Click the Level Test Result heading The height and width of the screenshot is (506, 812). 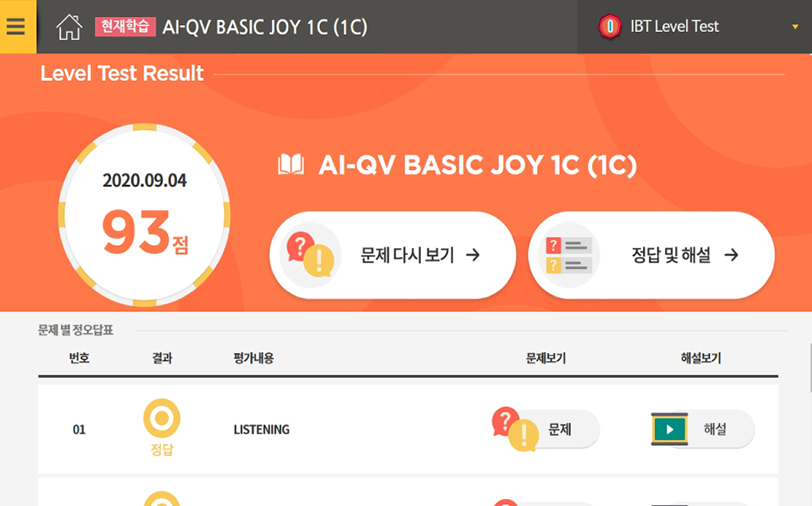point(122,74)
